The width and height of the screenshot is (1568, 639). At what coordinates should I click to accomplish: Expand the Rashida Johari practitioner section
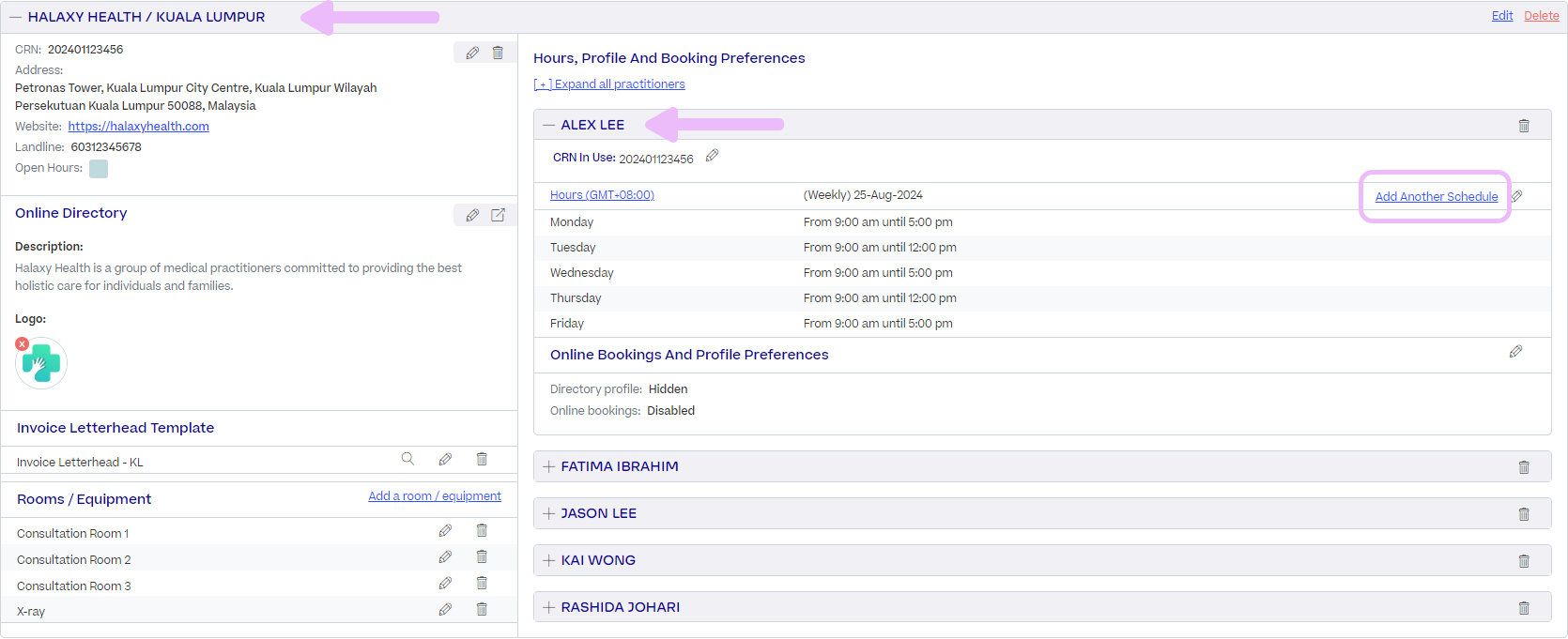tap(549, 607)
